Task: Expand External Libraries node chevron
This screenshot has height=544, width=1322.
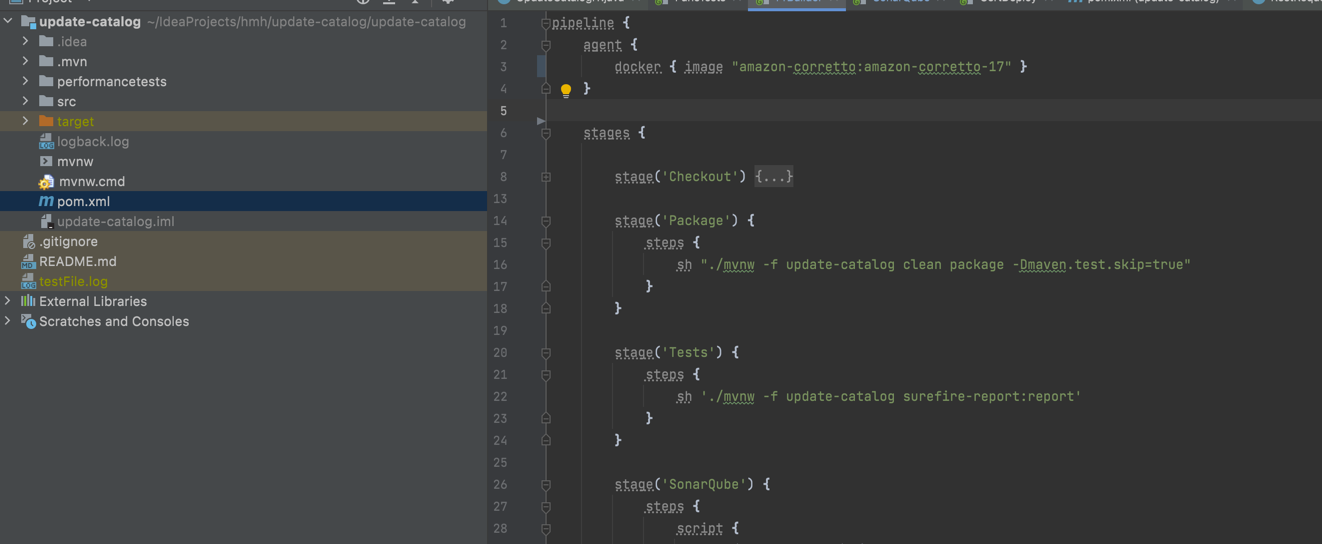Action: coord(9,301)
